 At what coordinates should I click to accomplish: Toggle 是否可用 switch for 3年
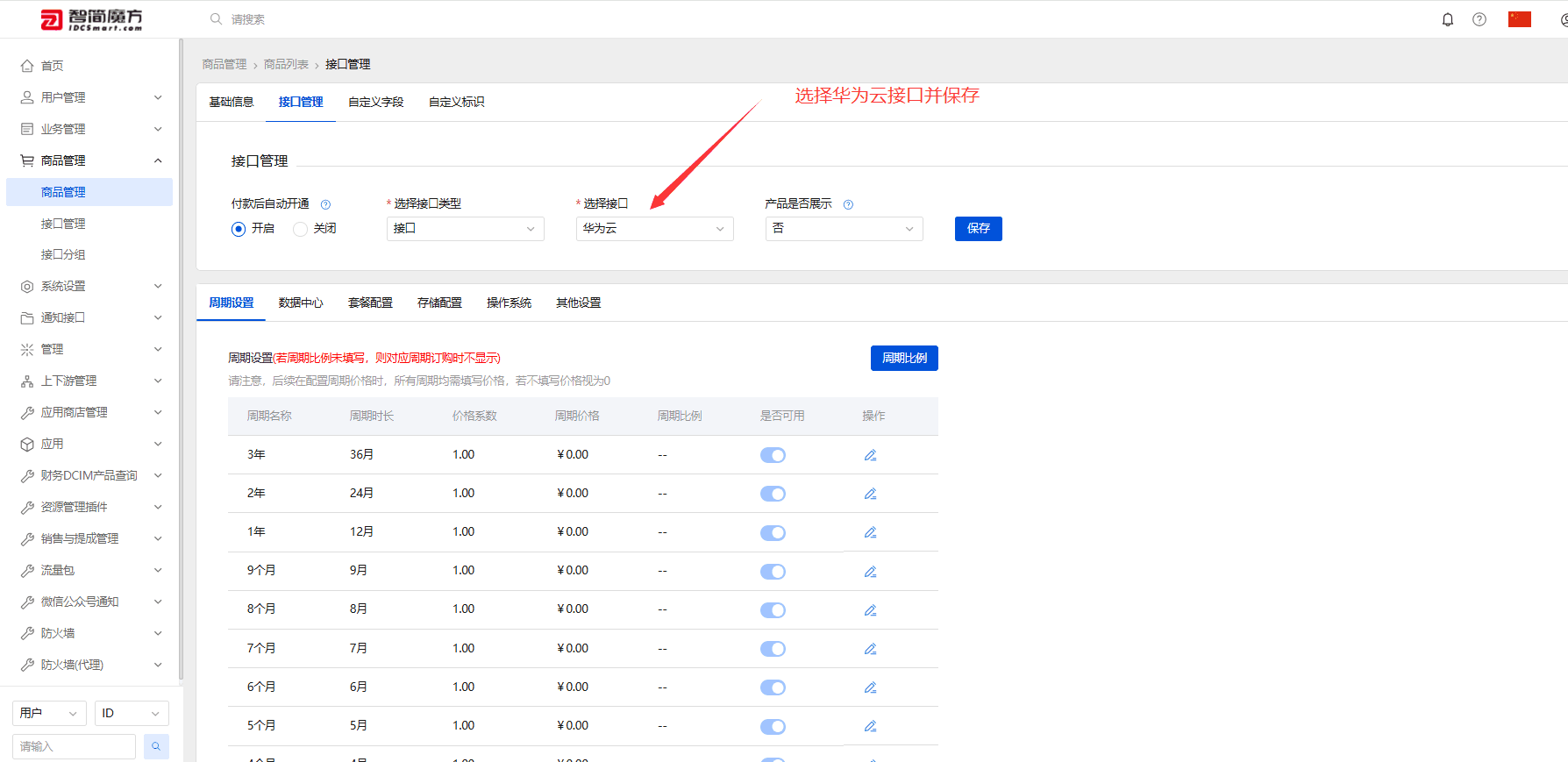tap(773, 455)
